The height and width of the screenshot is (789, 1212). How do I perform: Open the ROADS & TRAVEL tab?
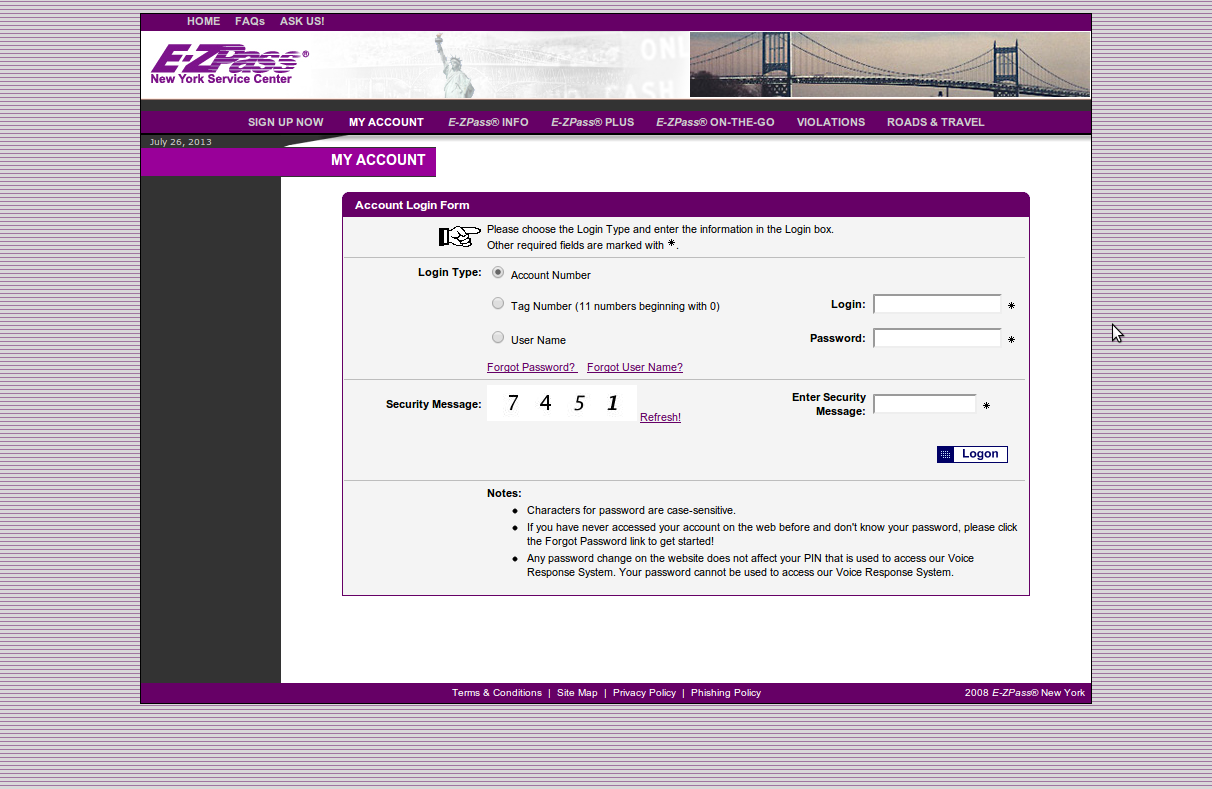(x=936, y=122)
